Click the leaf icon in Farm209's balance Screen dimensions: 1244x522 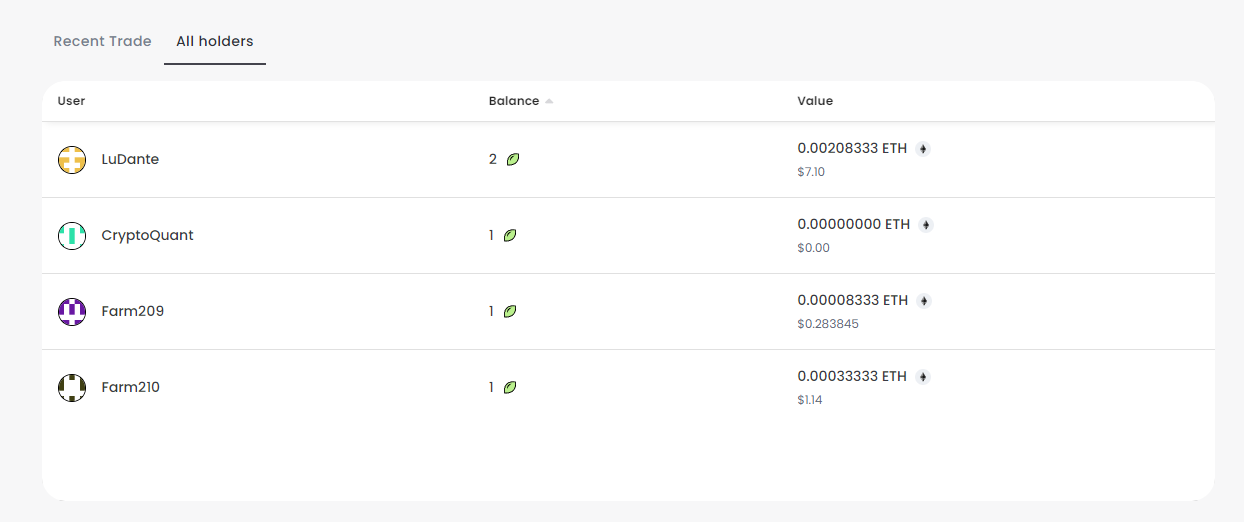tap(510, 311)
